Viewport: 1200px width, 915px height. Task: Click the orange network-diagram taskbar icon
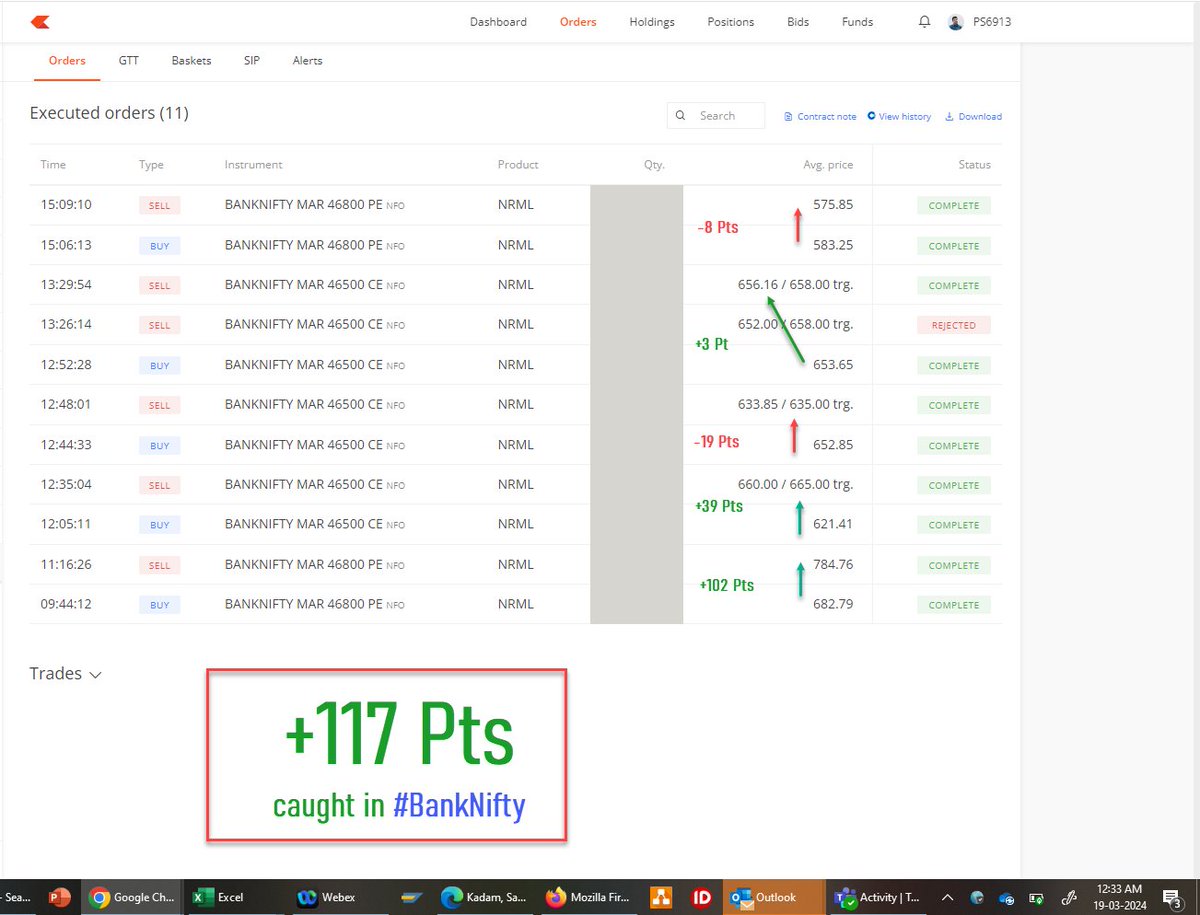click(x=660, y=897)
